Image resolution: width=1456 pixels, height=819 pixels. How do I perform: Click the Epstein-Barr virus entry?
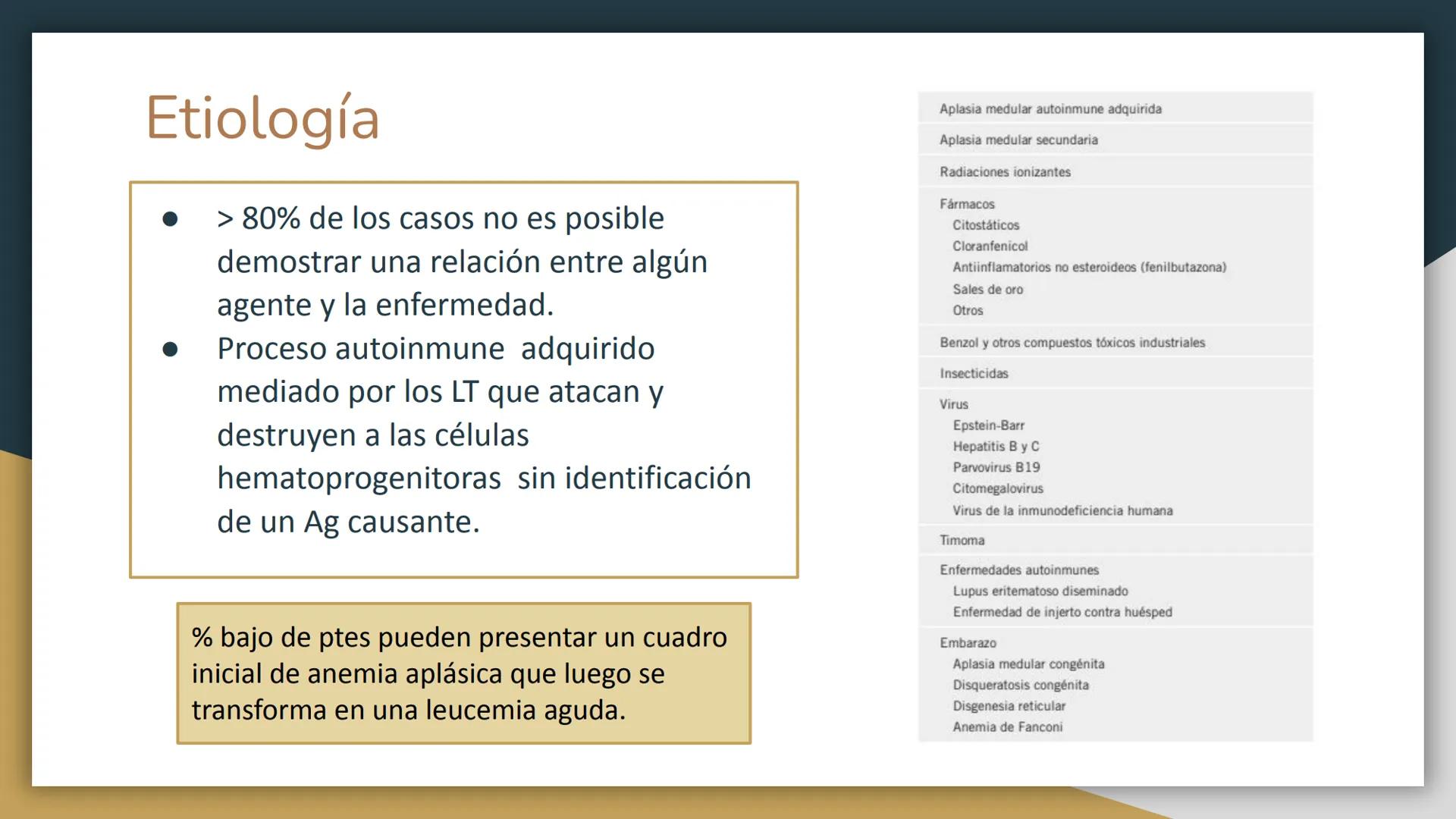tap(988, 425)
